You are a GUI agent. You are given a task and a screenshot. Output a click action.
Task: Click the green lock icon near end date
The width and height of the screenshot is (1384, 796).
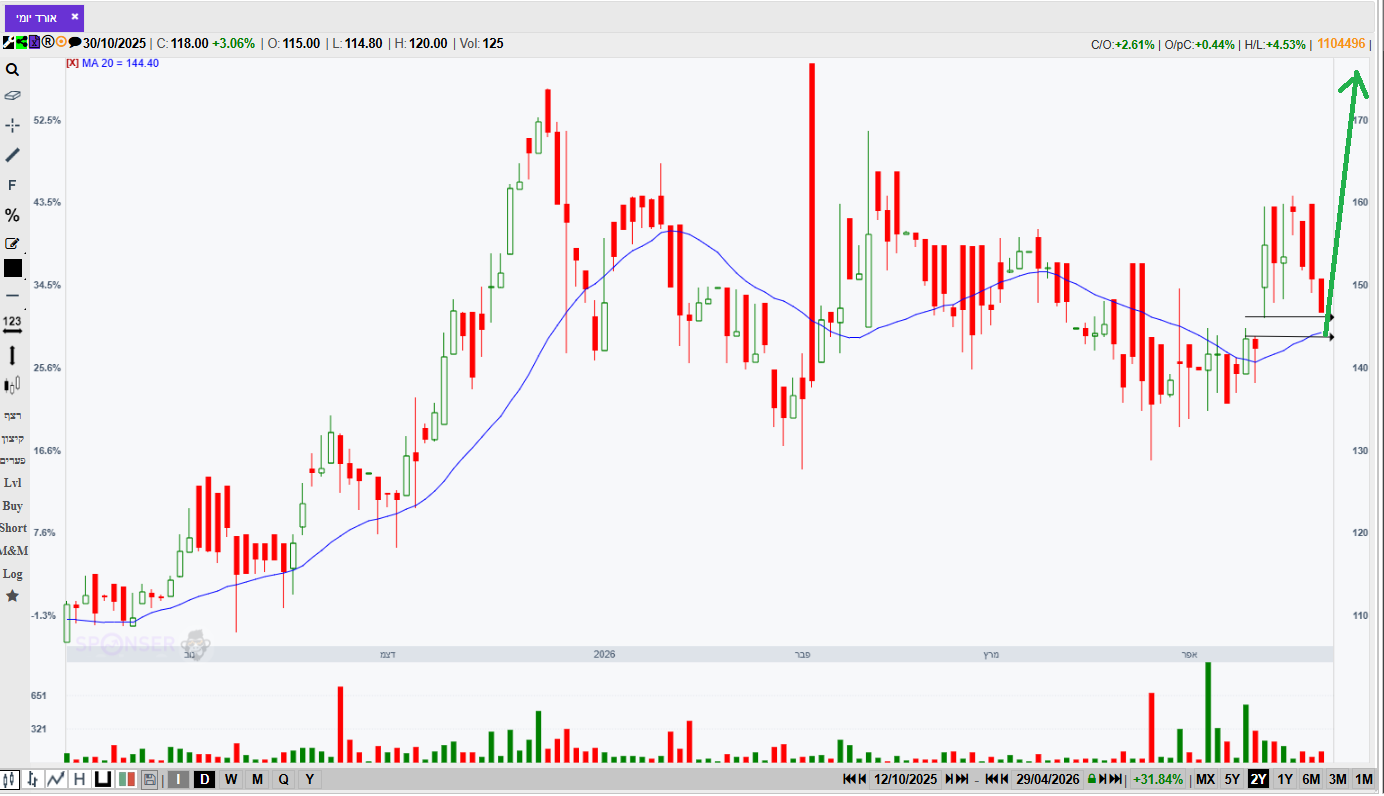(x=1092, y=779)
